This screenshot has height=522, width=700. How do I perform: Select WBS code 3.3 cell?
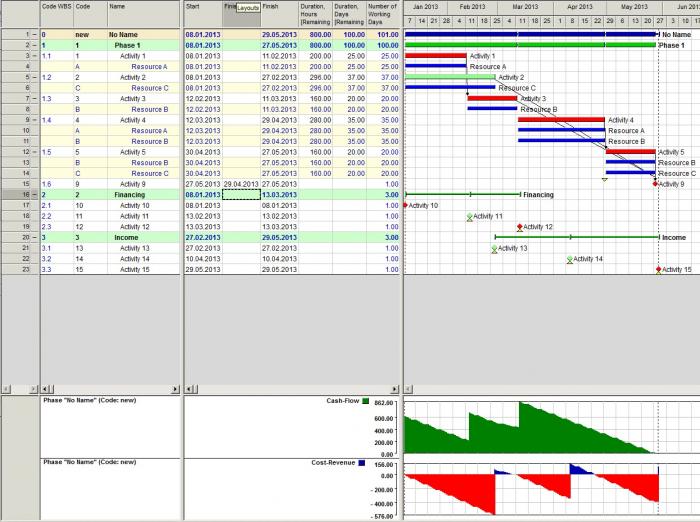57,269
